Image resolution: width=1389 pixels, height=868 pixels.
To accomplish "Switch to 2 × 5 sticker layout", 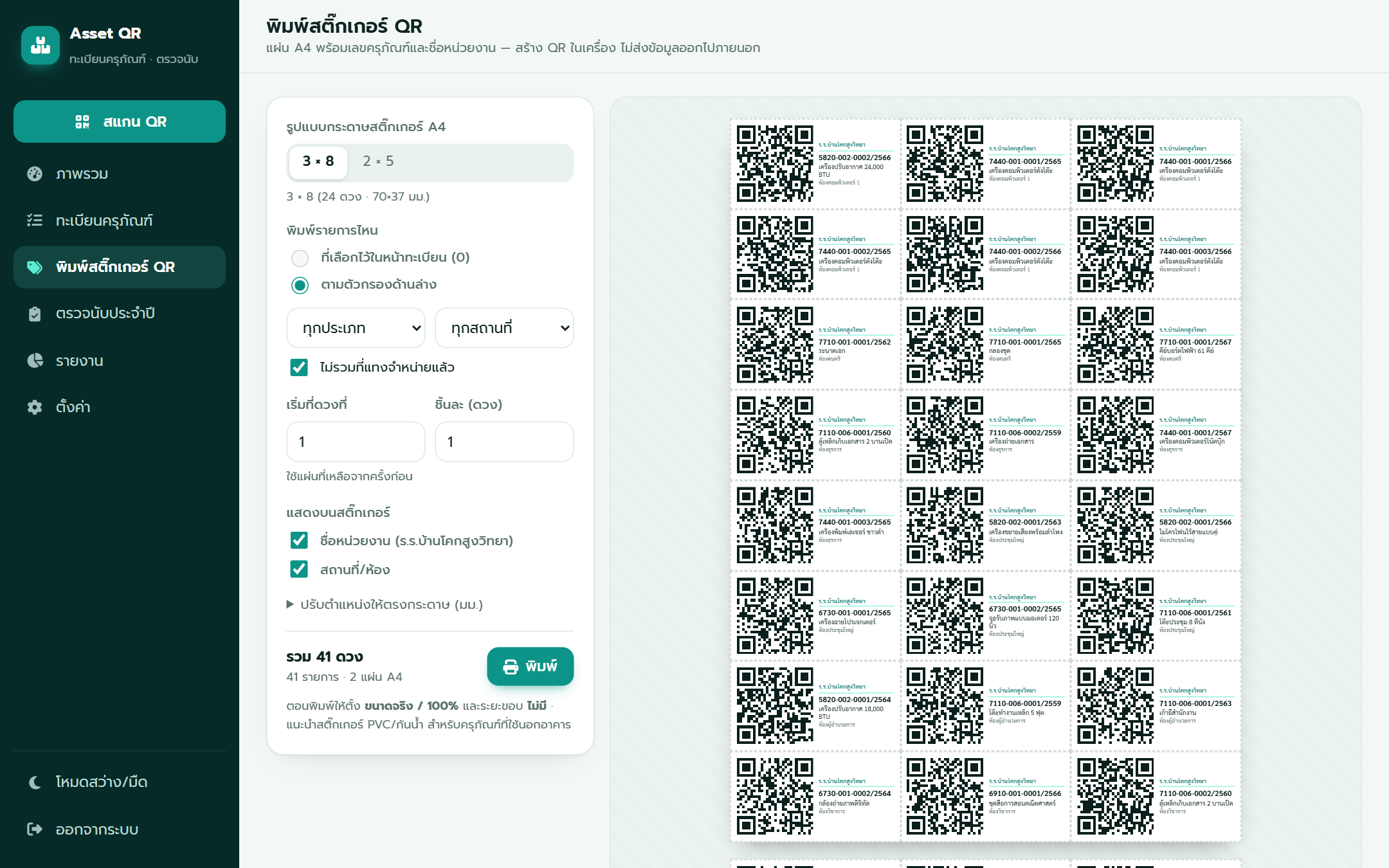I will pos(378,161).
